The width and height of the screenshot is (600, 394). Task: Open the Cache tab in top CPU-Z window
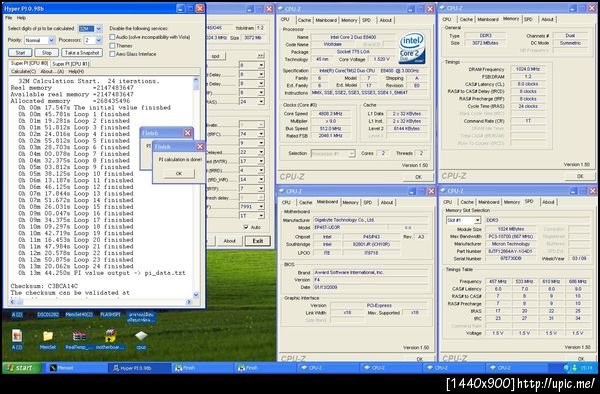[304, 20]
